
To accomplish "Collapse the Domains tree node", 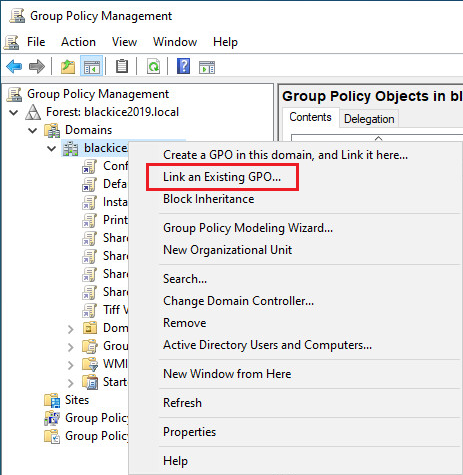I will coord(33,130).
